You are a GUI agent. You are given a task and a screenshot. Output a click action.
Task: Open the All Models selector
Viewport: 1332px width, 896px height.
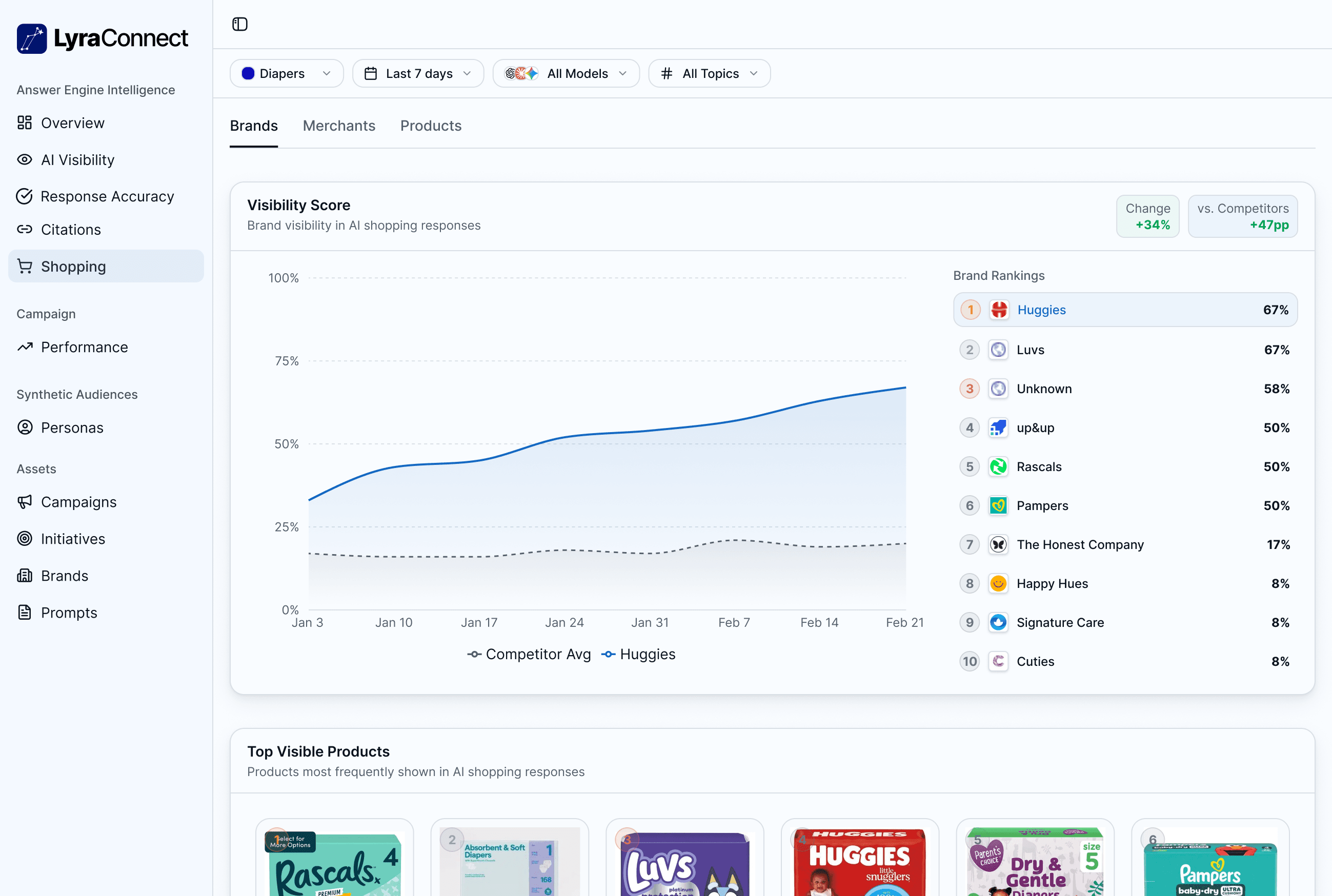(x=566, y=73)
